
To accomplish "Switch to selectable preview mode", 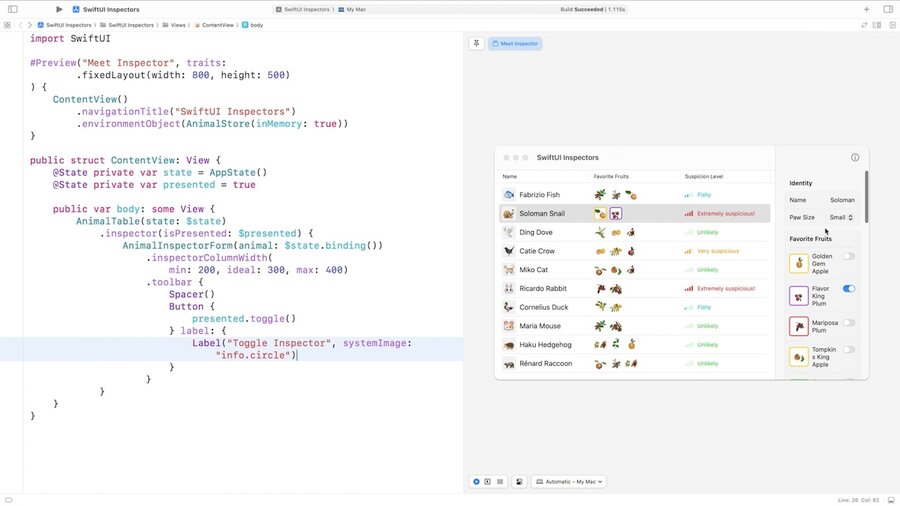I will pyautogui.click(x=488, y=482).
